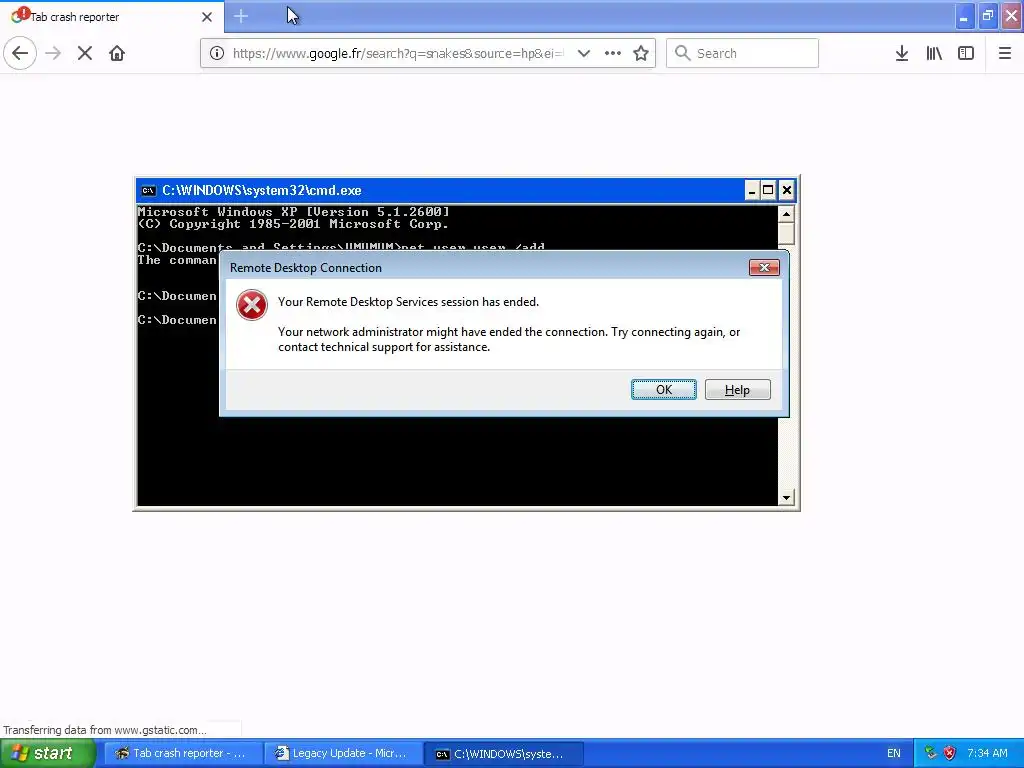This screenshot has height=768, width=1024.
Task: Close the cmd.exe window
Action: click(x=787, y=190)
